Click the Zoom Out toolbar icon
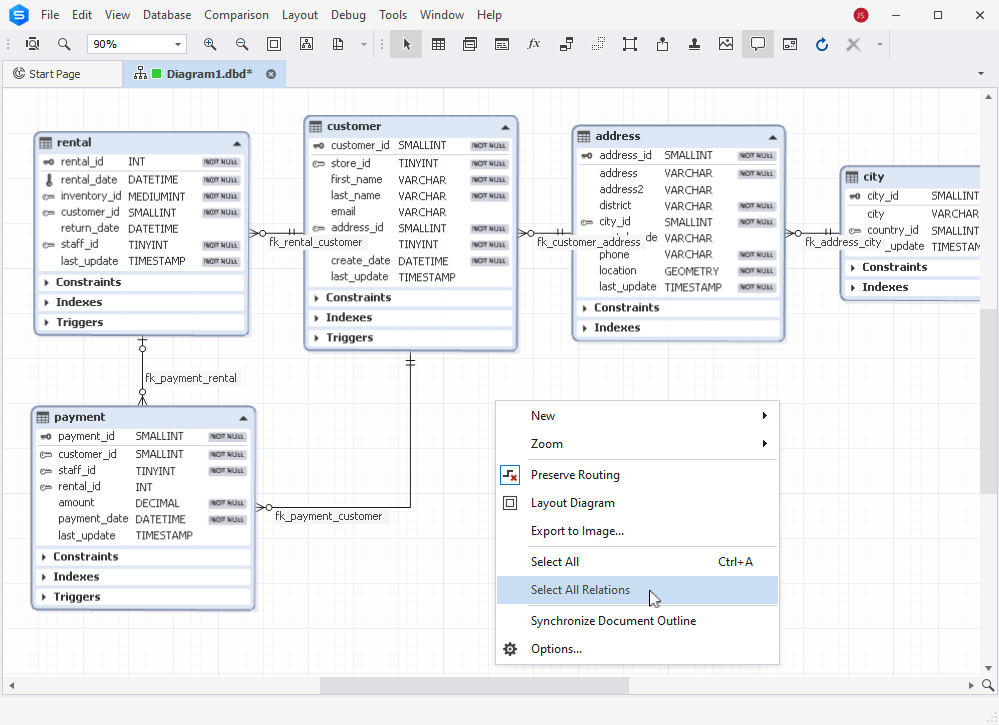This screenshot has height=725, width=999. (239, 44)
